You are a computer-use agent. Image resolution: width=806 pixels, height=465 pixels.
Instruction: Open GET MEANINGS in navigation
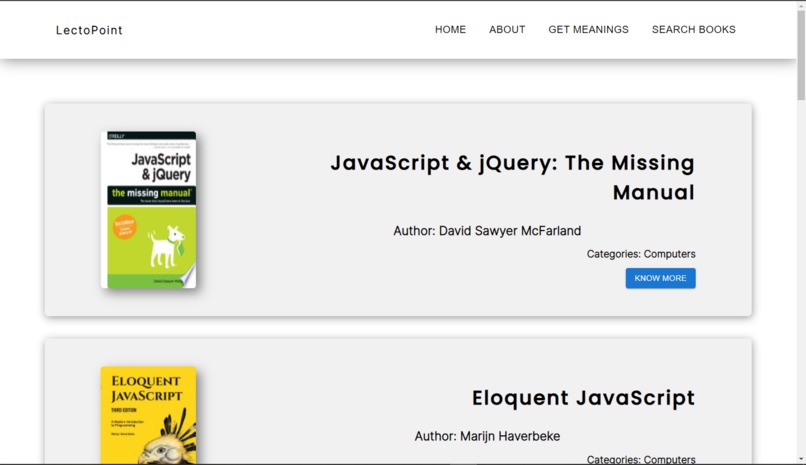coord(588,30)
